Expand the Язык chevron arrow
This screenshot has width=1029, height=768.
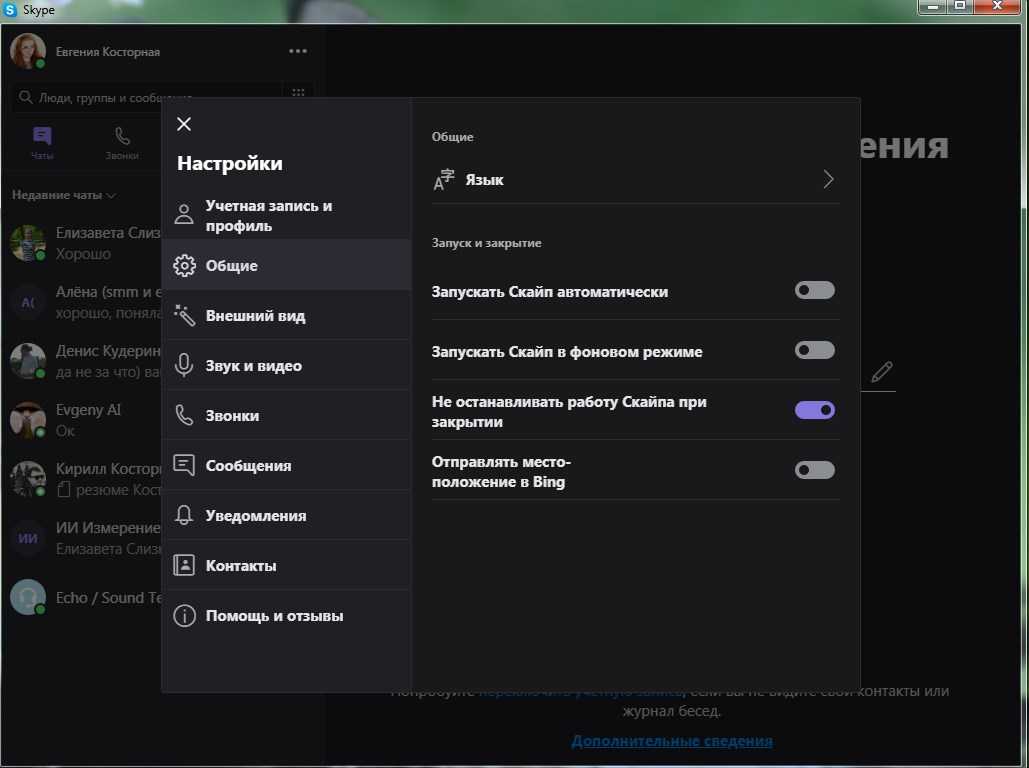click(x=828, y=180)
